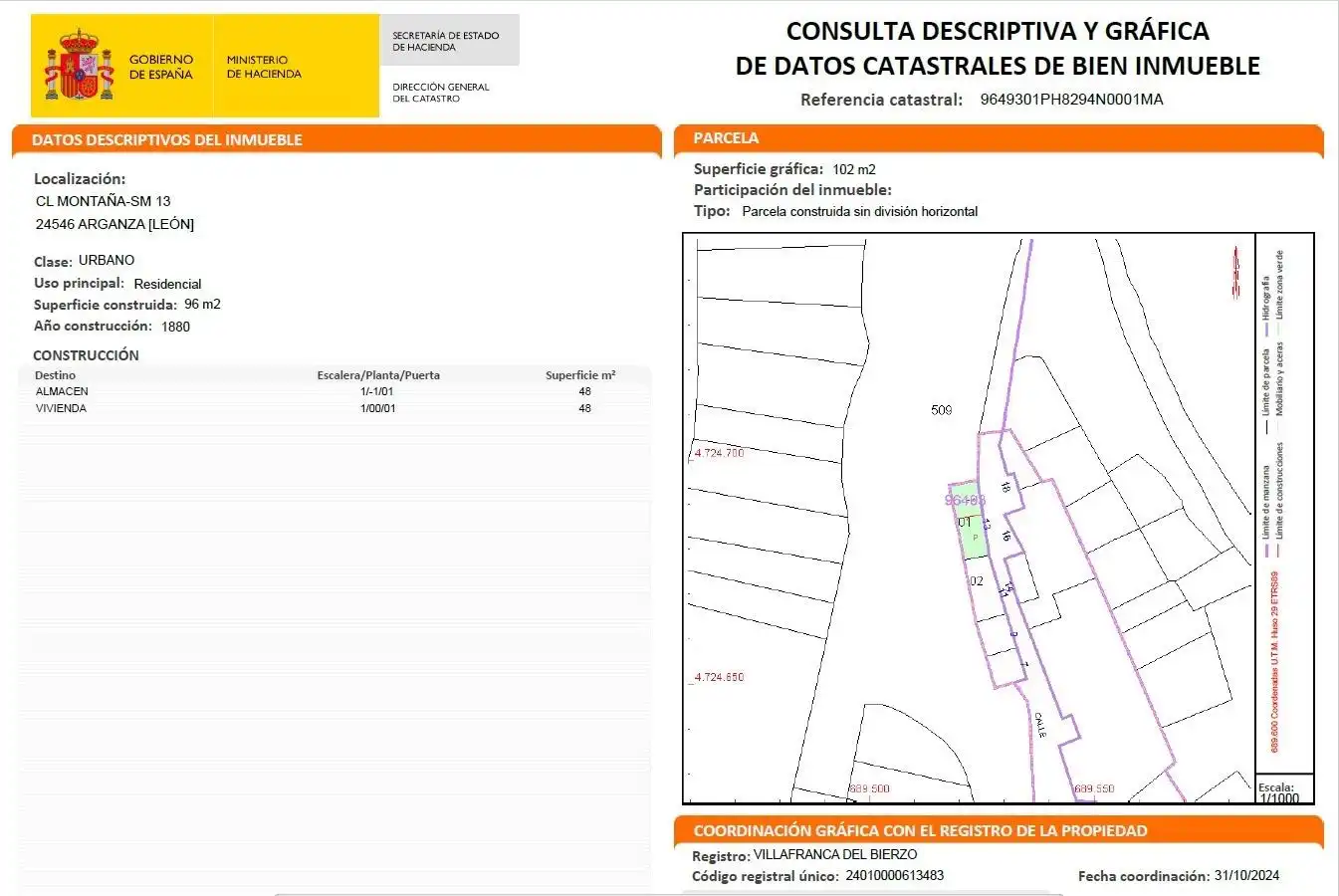The height and width of the screenshot is (896, 1339).
Task: Click the 'Superficie gráfica:' label
Action: (759, 169)
